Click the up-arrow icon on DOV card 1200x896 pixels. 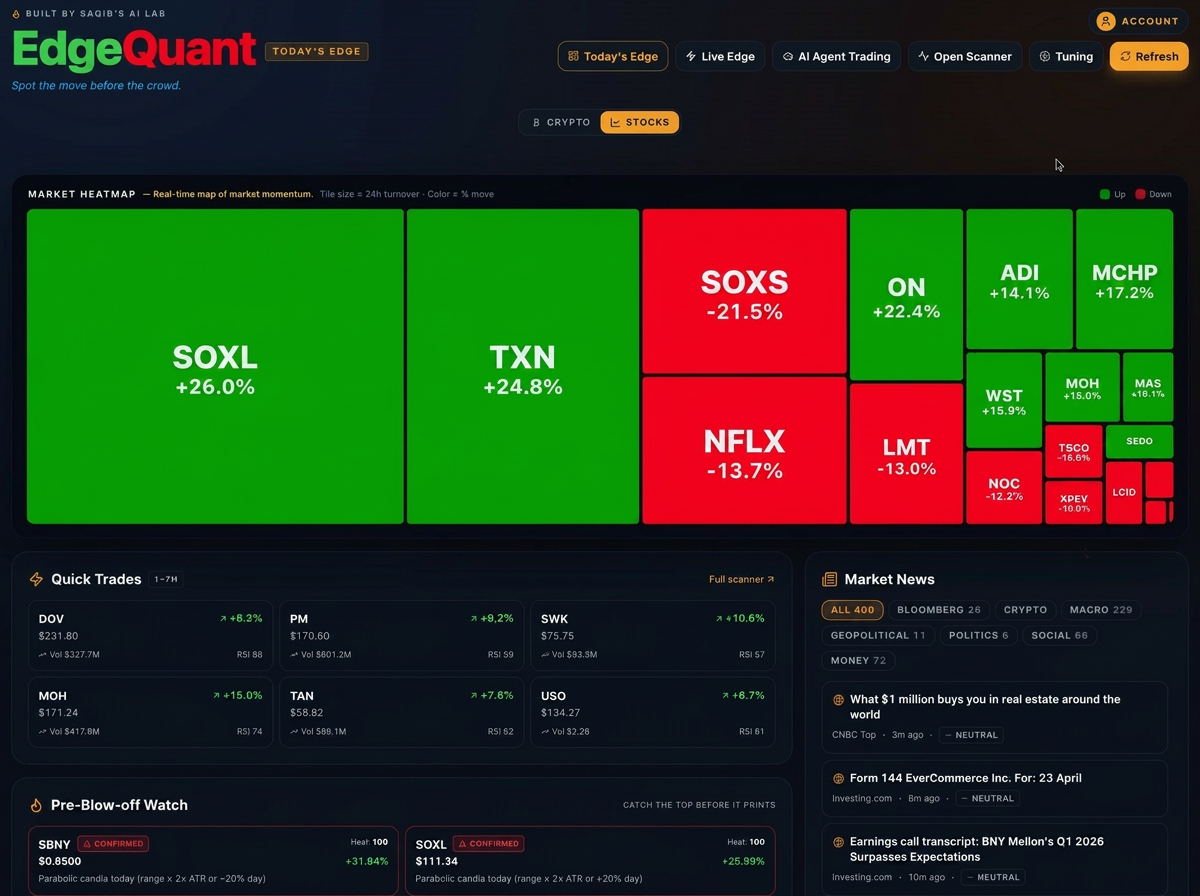[223, 619]
